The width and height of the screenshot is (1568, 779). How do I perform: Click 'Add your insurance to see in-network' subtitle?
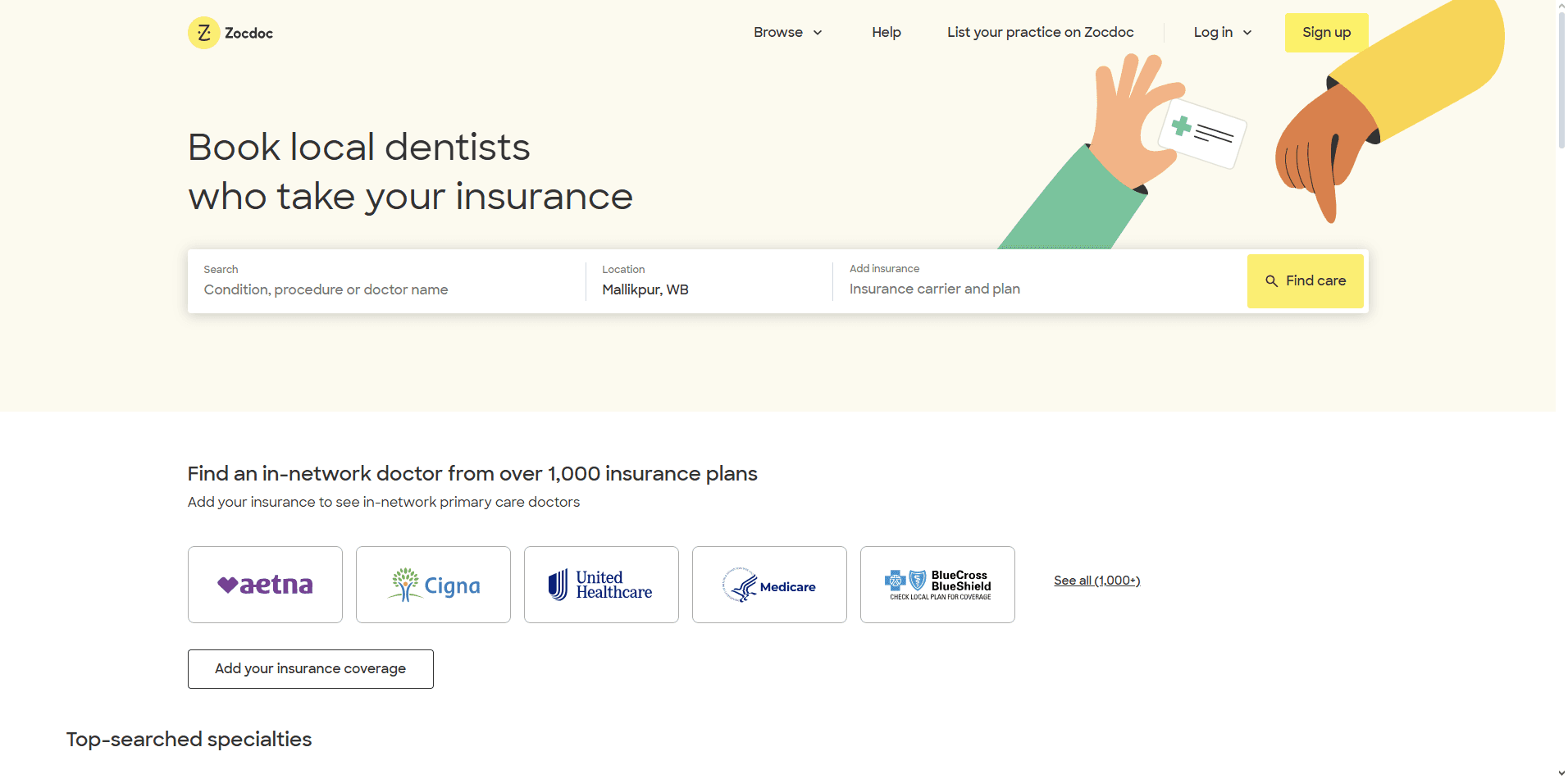383,502
